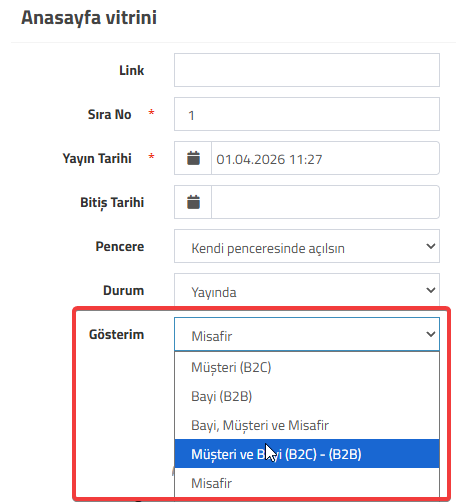This screenshot has height=502, width=456.
Task: Click the Gösterim field label
Action: pyautogui.click(x=116, y=334)
